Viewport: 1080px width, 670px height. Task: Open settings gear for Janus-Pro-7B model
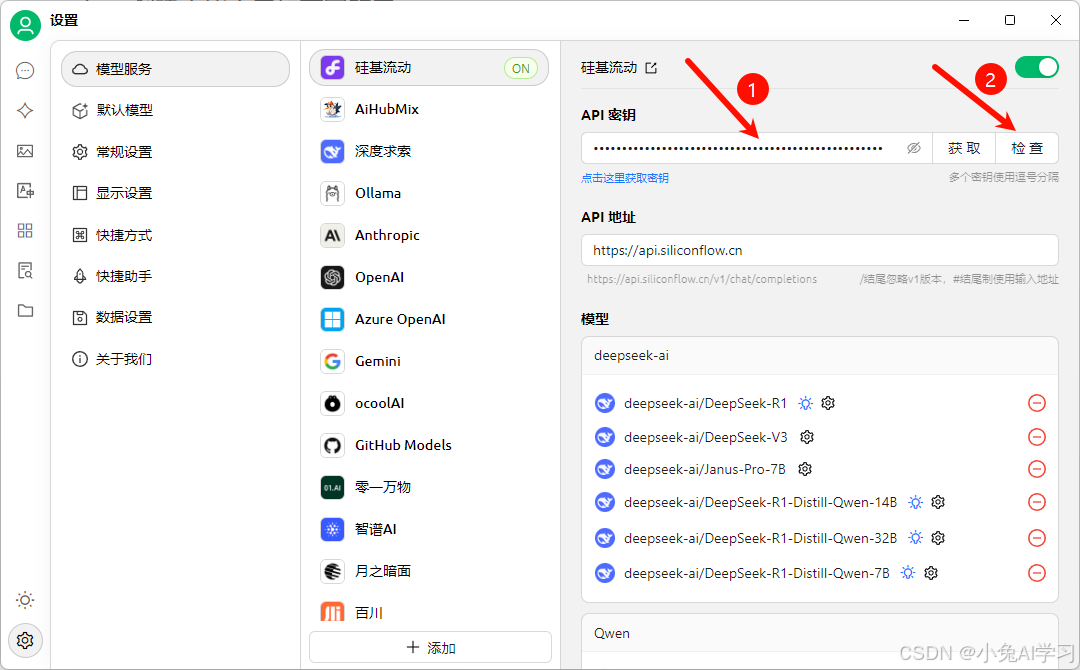[x=804, y=469]
